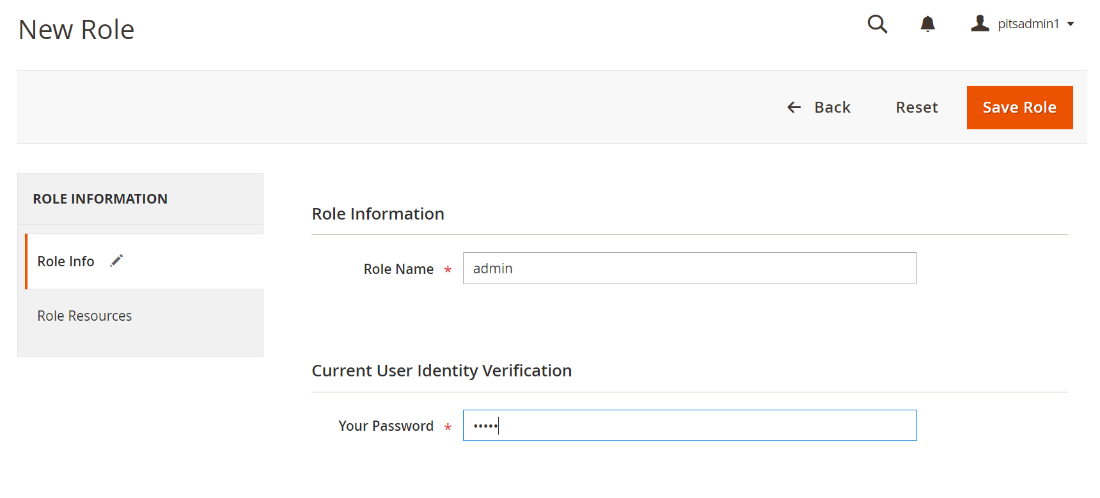Click the New Role page title

pos(76,30)
